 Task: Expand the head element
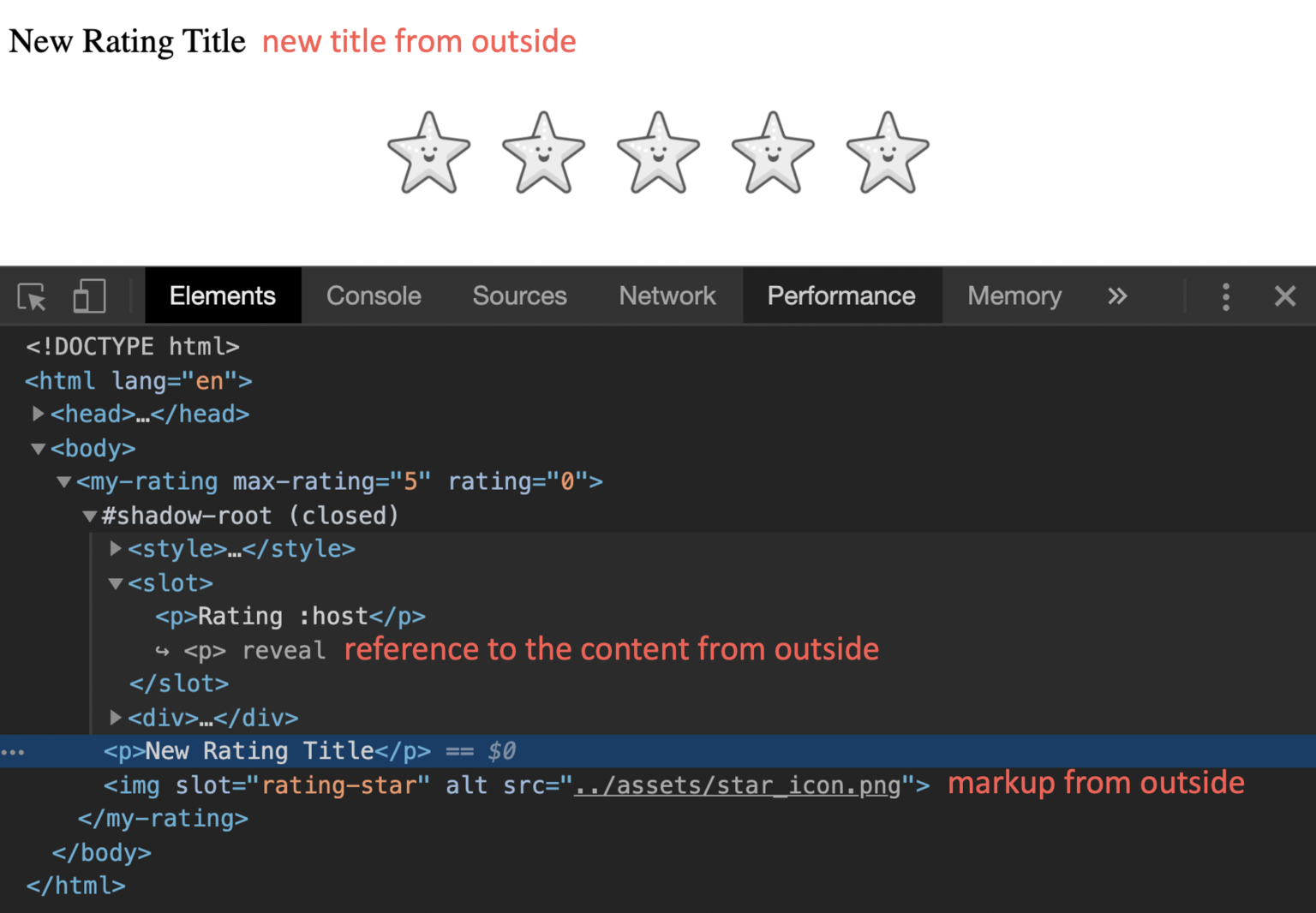pyautogui.click(x=38, y=414)
